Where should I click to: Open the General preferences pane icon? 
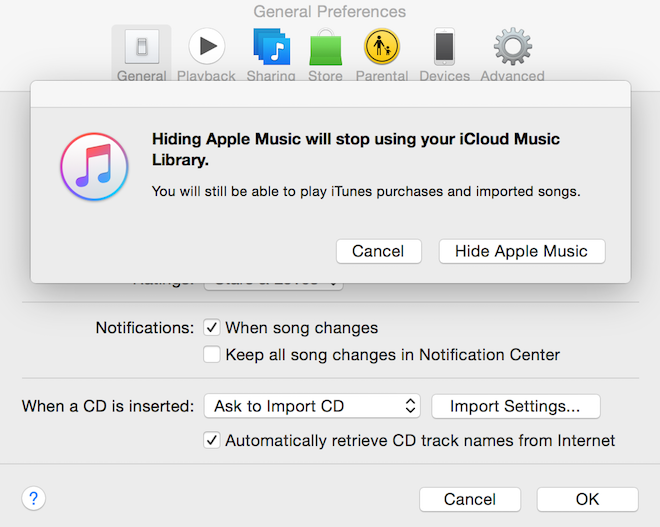pyautogui.click(x=142, y=48)
